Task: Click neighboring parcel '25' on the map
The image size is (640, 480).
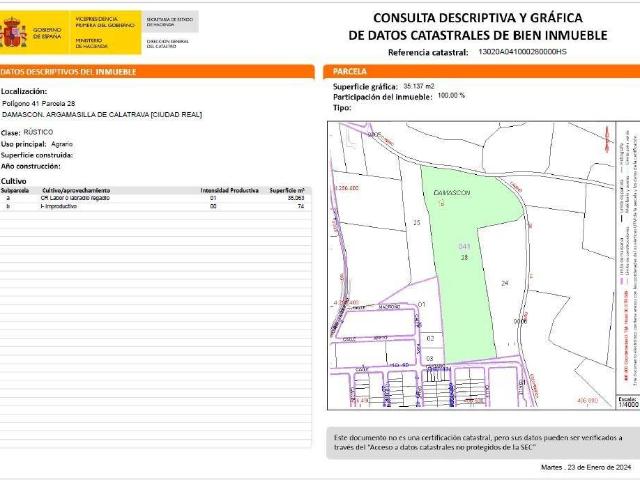Action: (x=417, y=222)
